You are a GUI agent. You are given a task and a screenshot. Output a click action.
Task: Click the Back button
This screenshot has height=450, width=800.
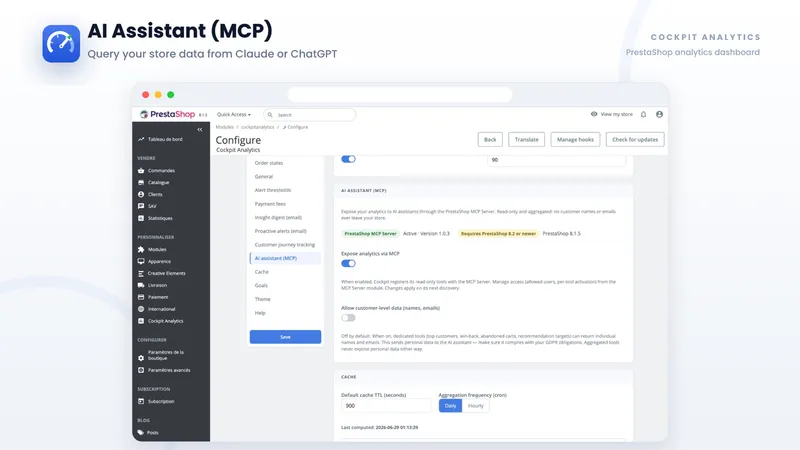click(x=490, y=139)
